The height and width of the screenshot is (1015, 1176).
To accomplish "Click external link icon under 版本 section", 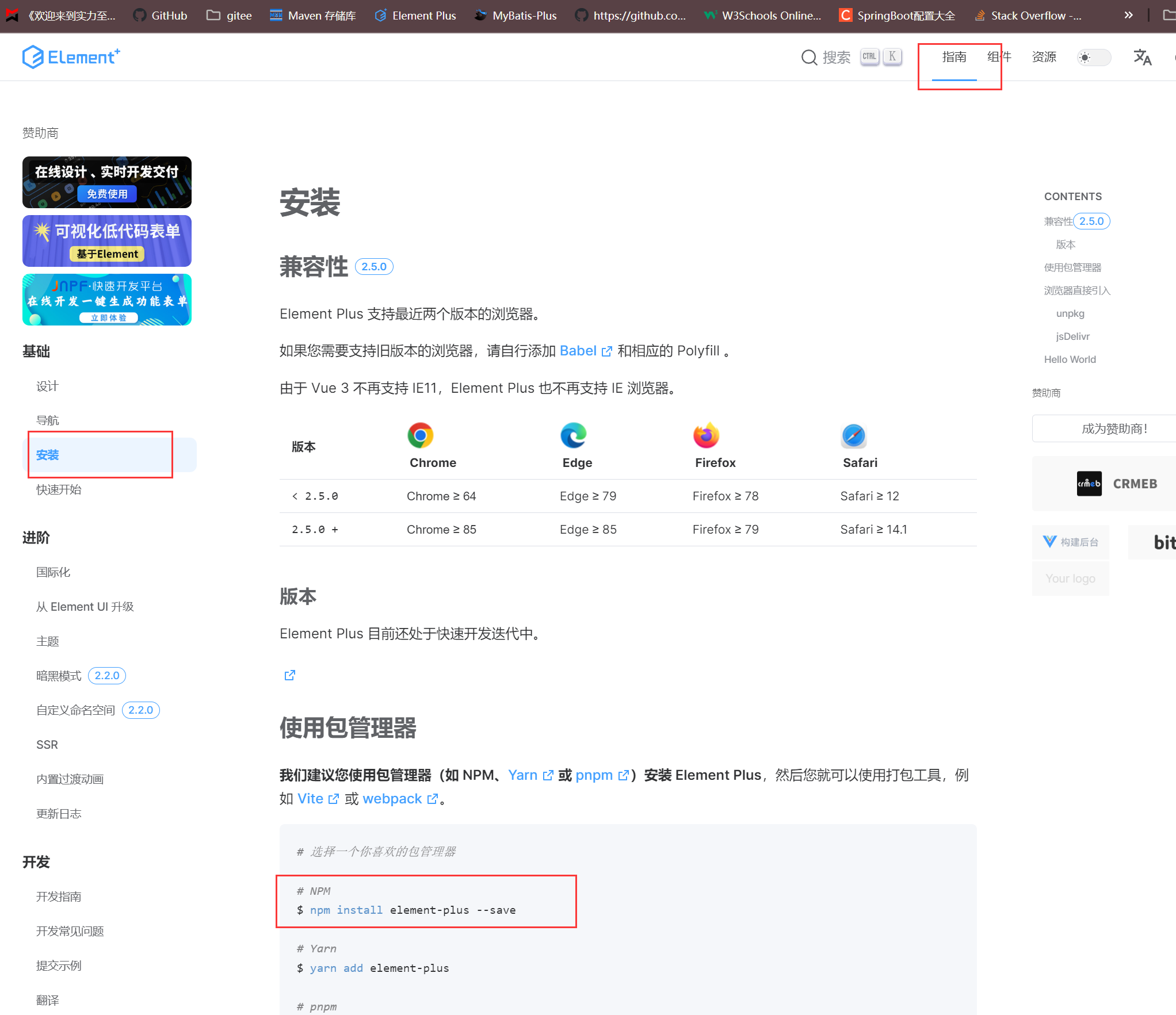I will point(290,675).
